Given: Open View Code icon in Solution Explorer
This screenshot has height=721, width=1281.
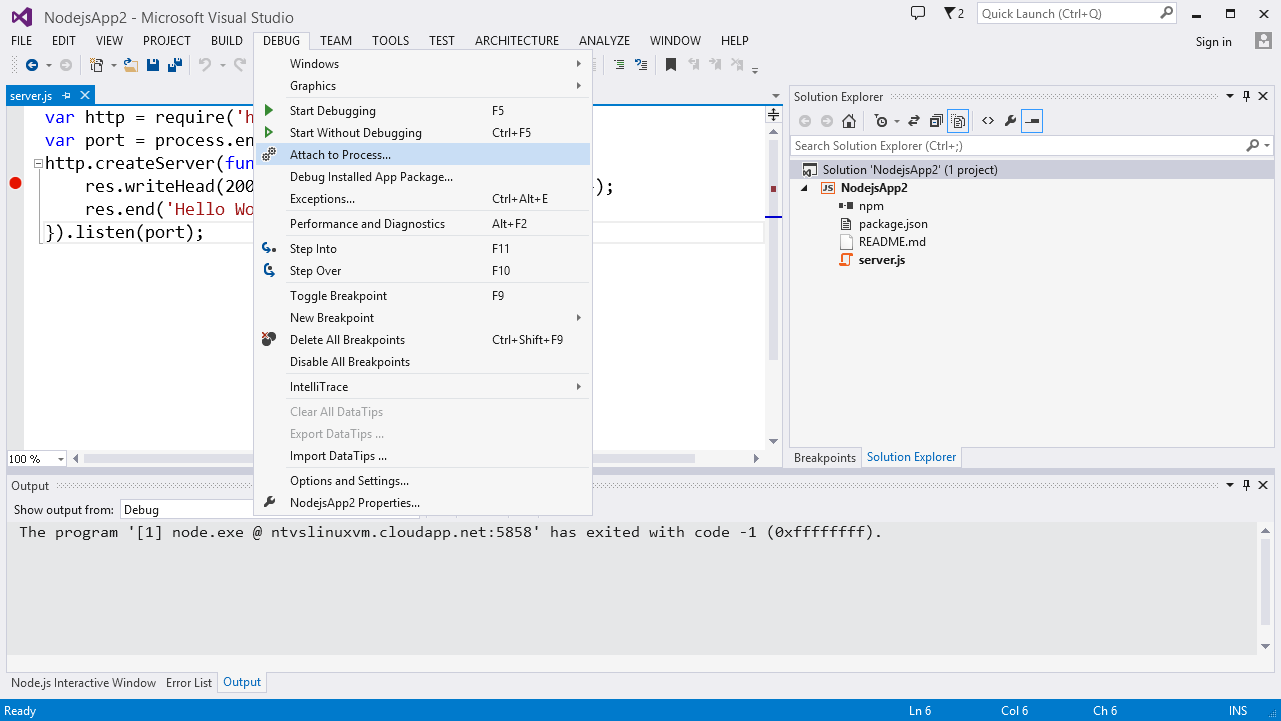Looking at the screenshot, I should 987,121.
